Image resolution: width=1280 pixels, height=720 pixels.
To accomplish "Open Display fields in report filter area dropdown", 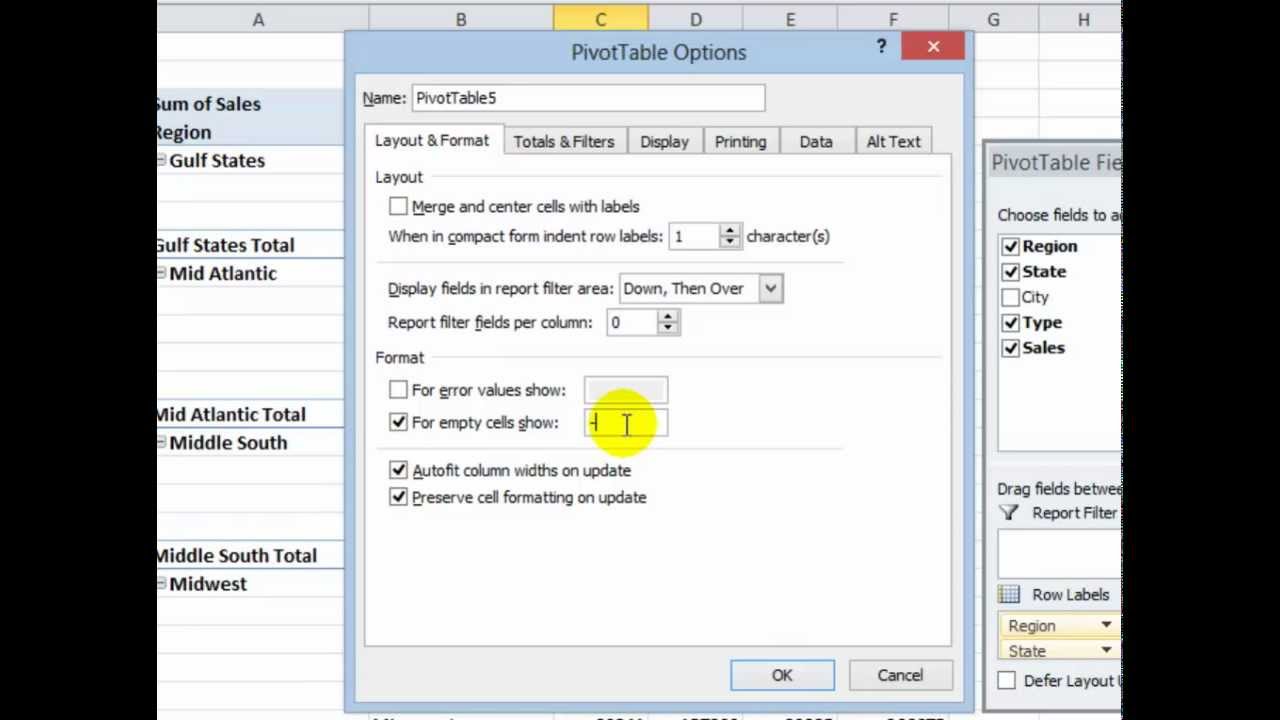I will click(x=770, y=288).
